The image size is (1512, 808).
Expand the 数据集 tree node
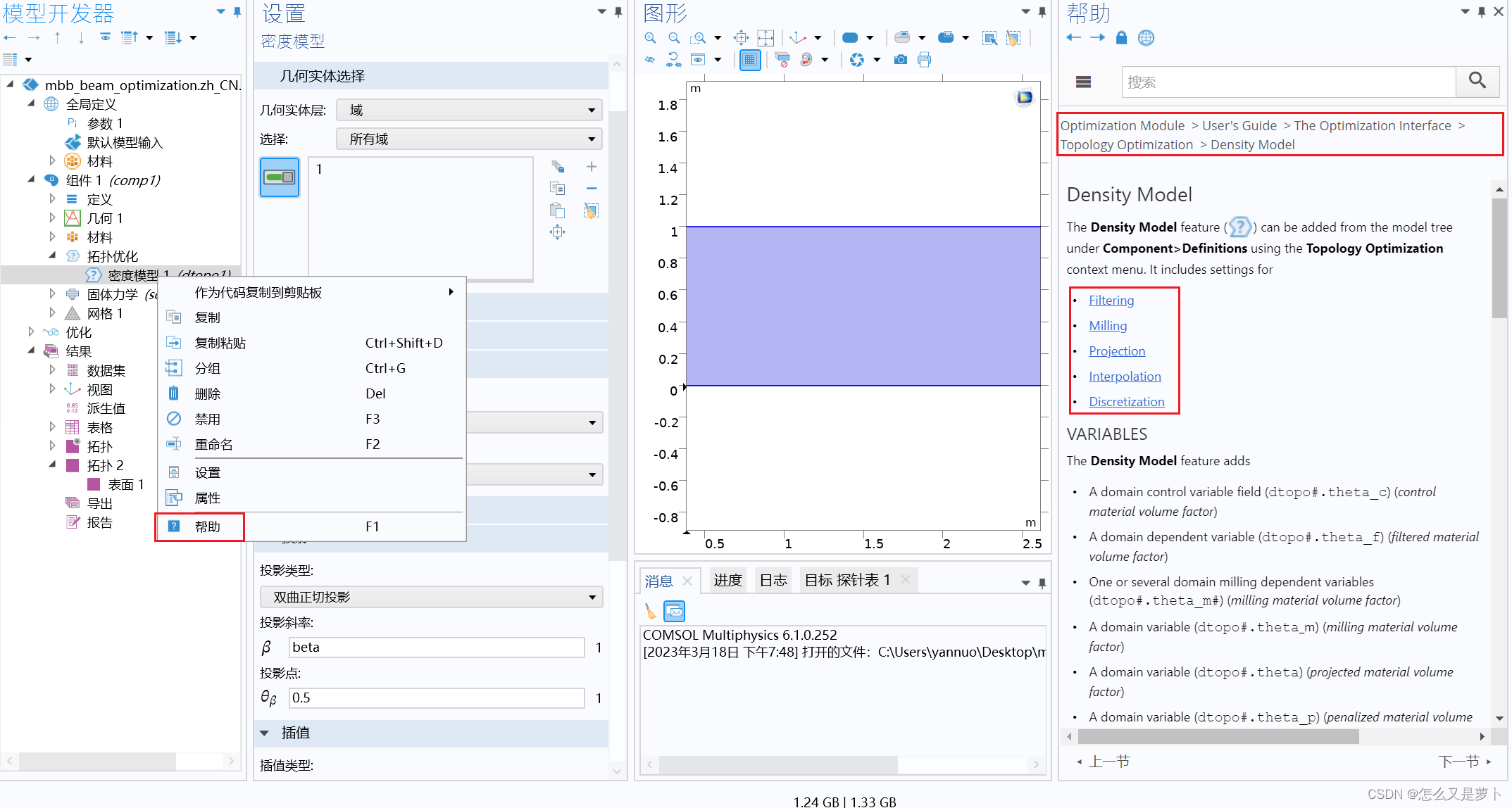(52, 370)
